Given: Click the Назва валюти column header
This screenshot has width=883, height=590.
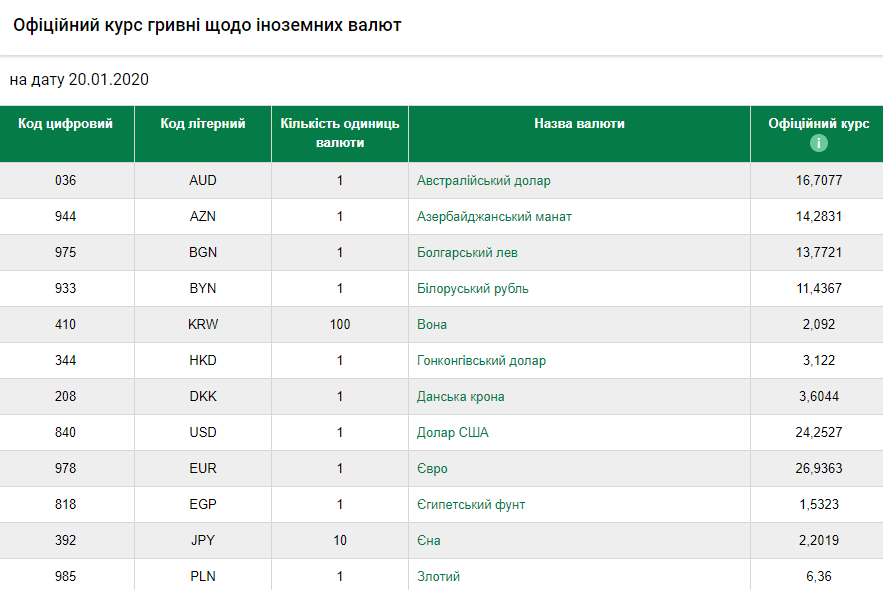Looking at the screenshot, I should [x=579, y=124].
